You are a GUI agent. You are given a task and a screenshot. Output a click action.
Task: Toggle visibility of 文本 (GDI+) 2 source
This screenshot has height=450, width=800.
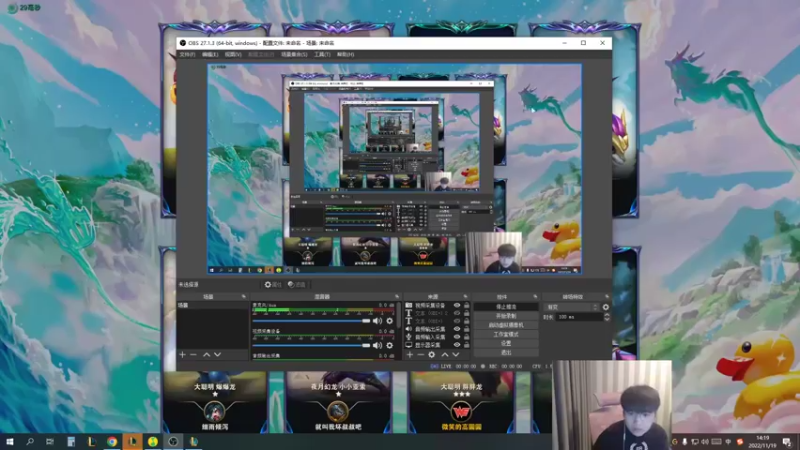pos(457,313)
